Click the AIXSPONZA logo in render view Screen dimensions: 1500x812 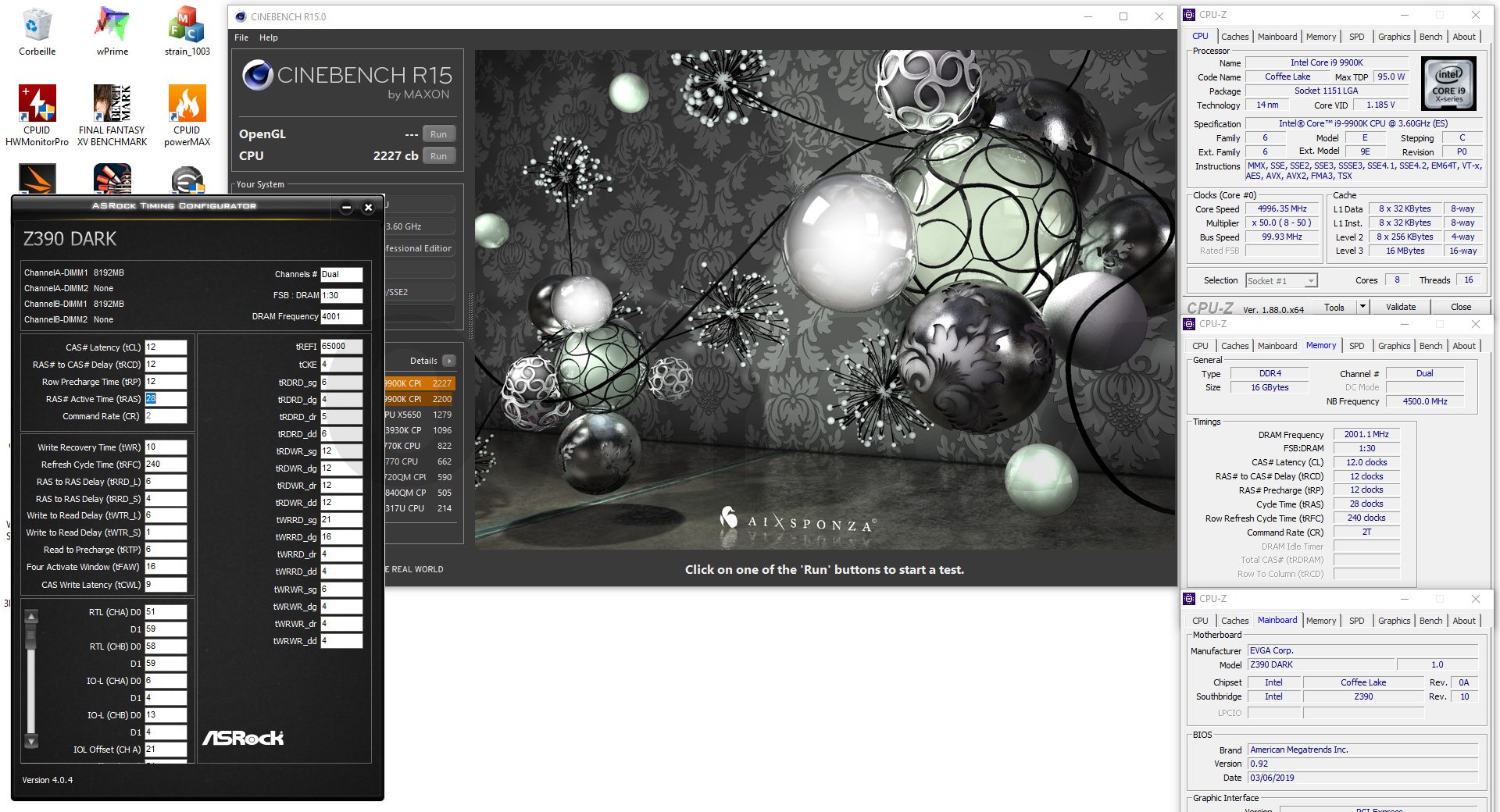click(798, 522)
